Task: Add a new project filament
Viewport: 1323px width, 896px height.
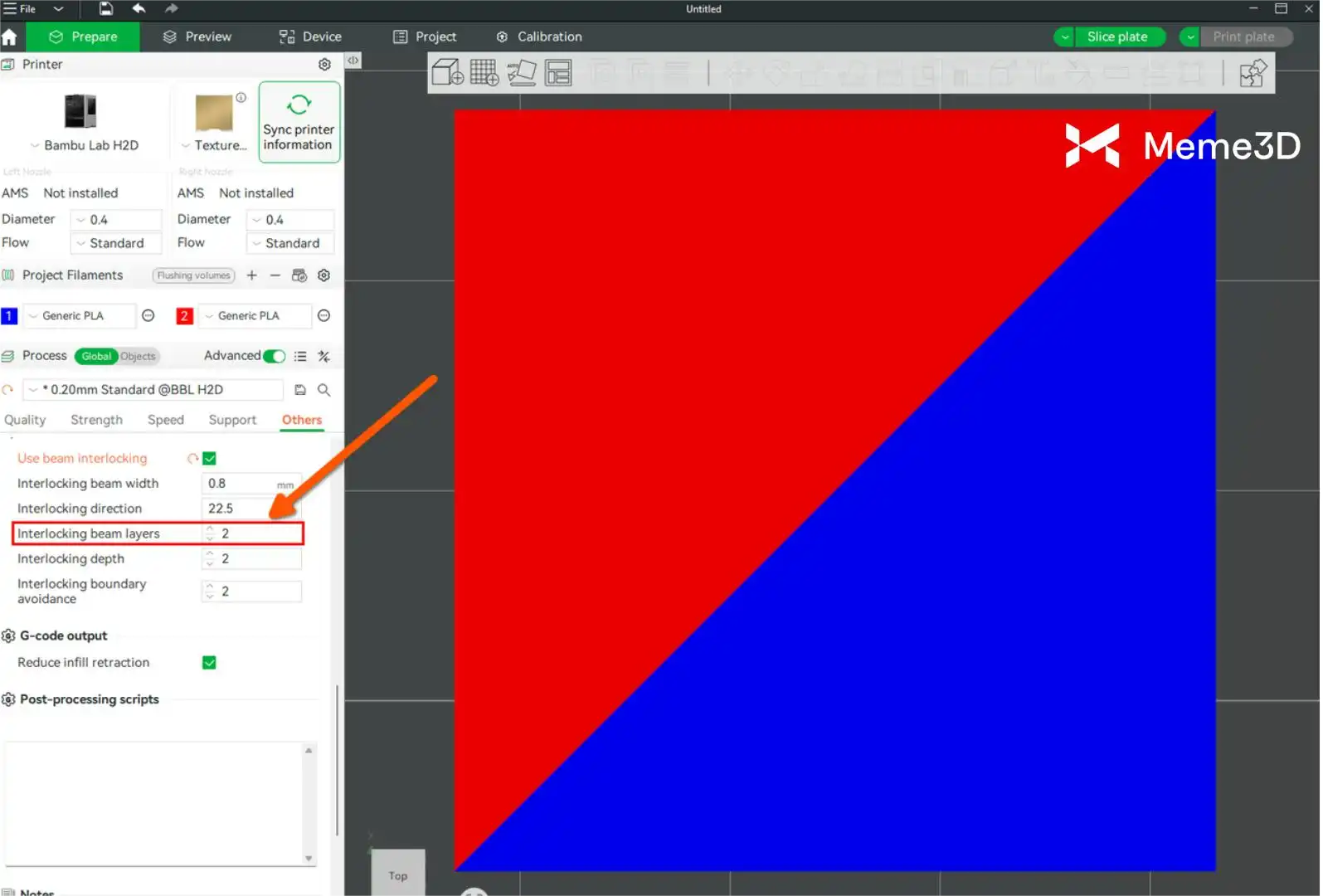Action: pyautogui.click(x=252, y=275)
